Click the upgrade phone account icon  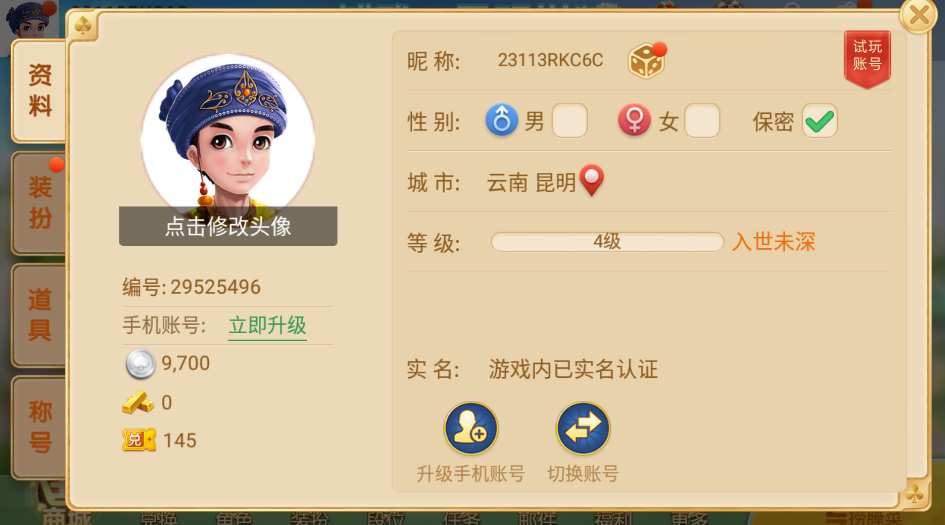coord(471,429)
